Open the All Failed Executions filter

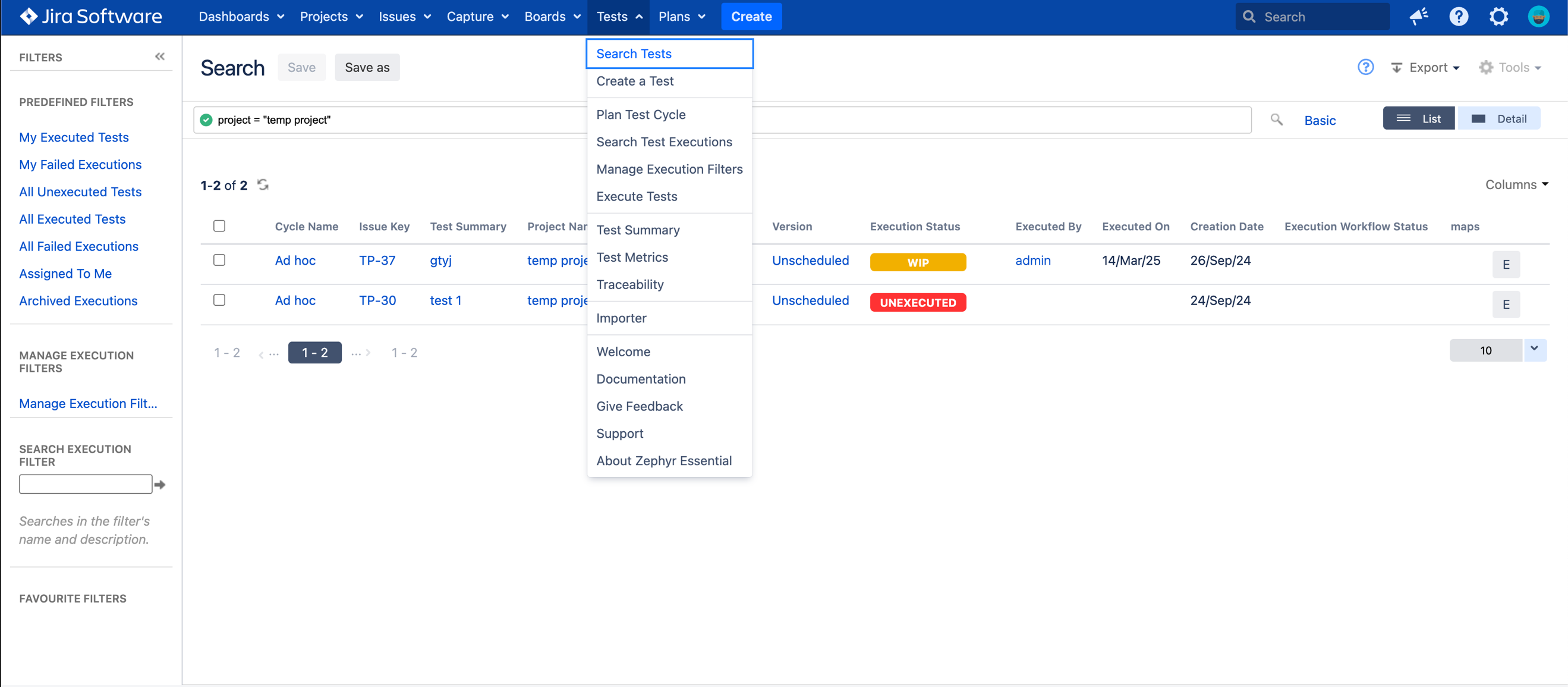(x=78, y=246)
